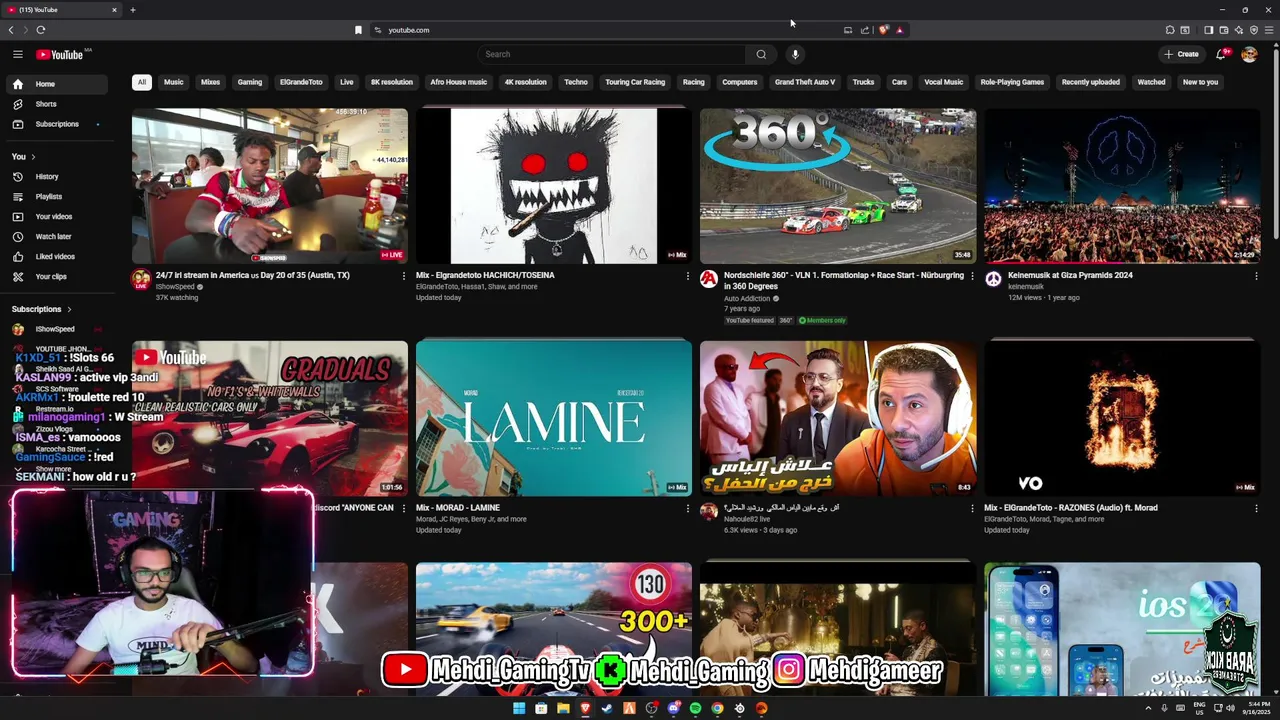Select the 8K resolution filter chip
Viewport: 1280px width, 720px height.
(x=392, y=82)
